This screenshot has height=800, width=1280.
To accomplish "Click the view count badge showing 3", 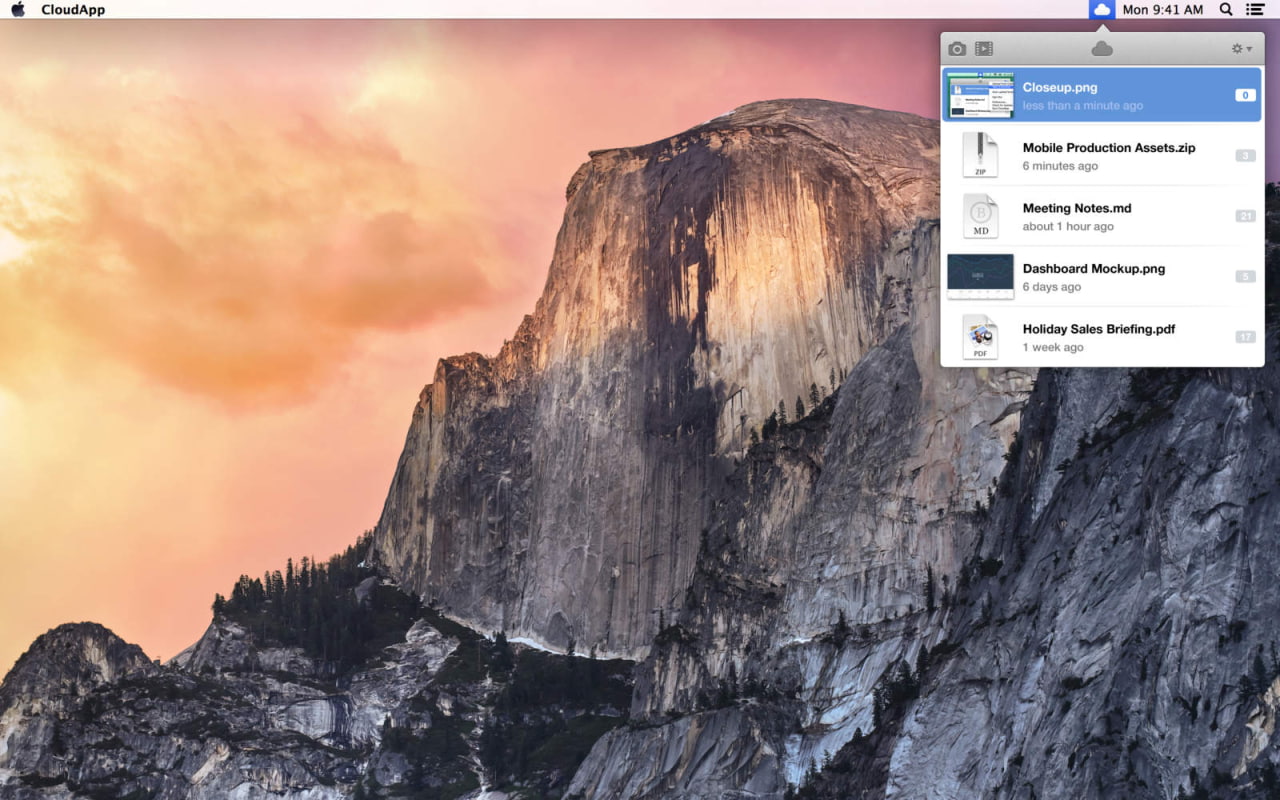I will (1245, 156).
